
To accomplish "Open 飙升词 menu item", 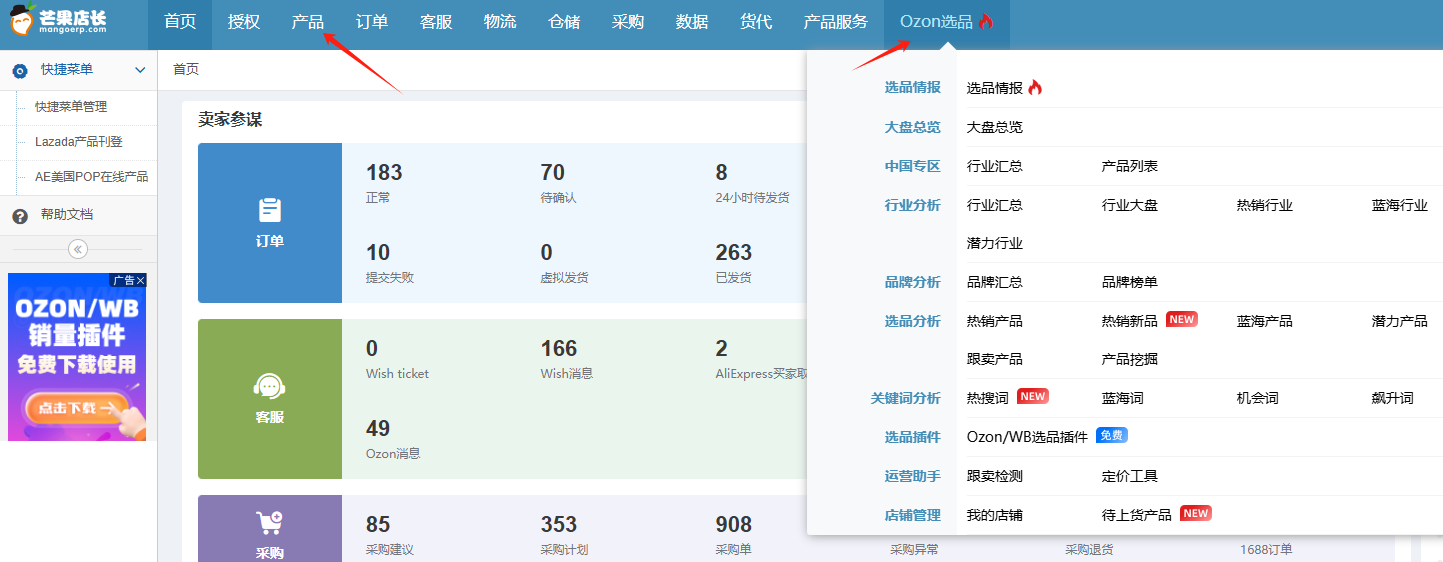I will (x=1393, y=398).
